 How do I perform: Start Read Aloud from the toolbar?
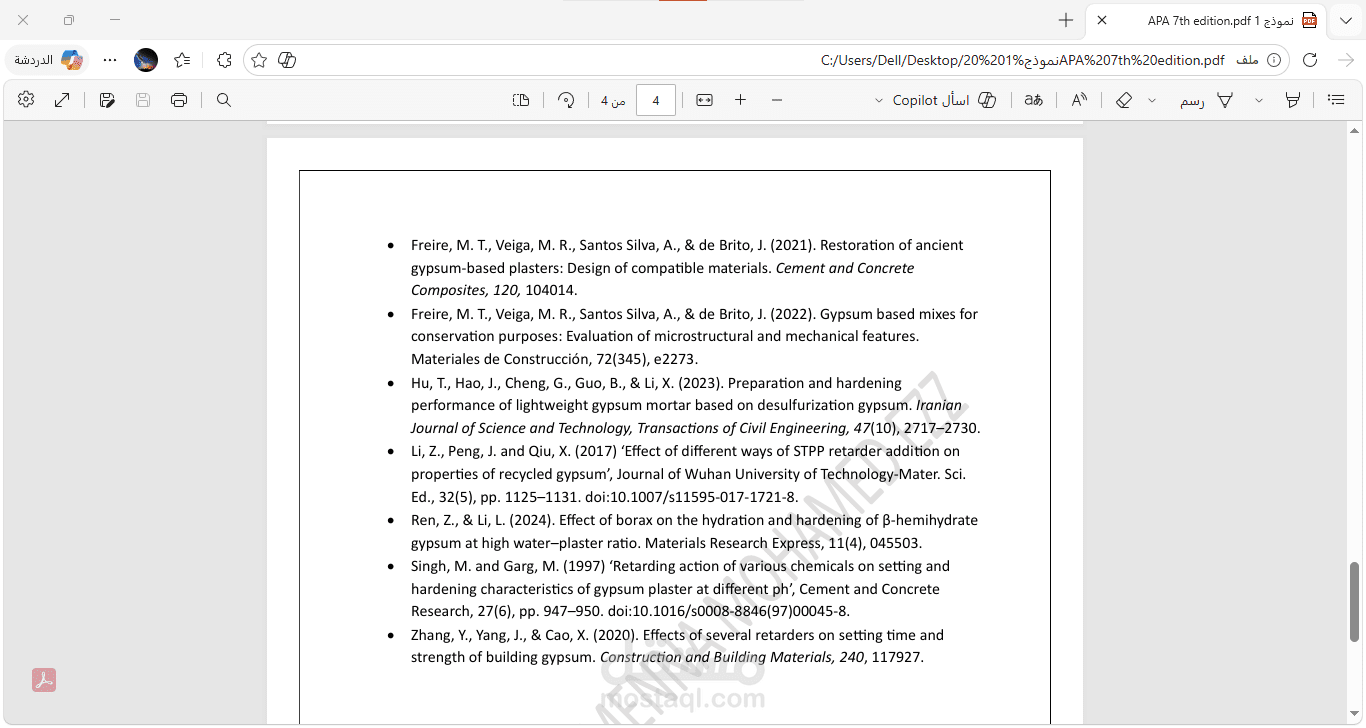click(x=1079, y=100)
